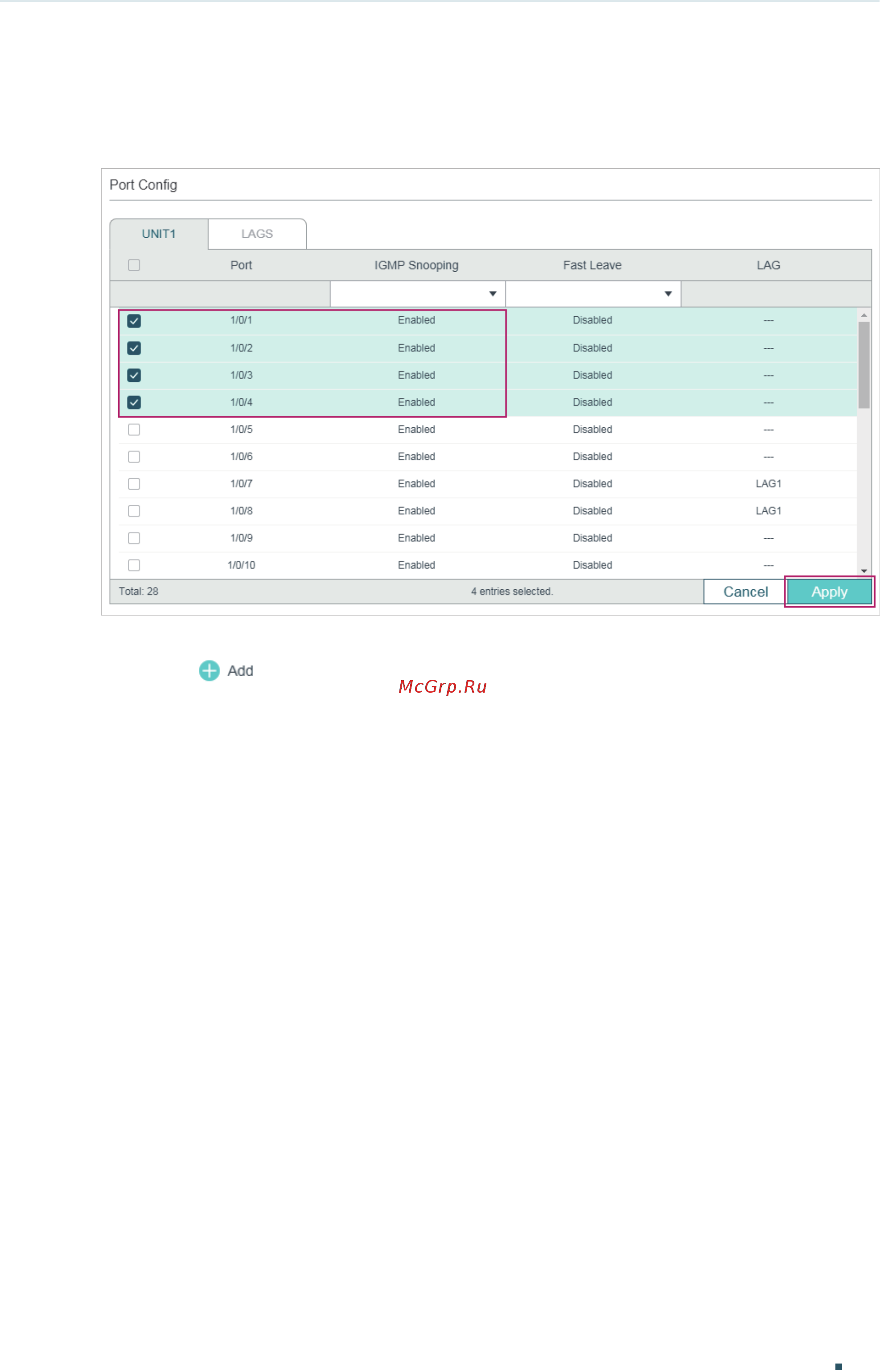Click the 1/0/1 port cell
Screen dimensions: 880x1372
point(241,320)
